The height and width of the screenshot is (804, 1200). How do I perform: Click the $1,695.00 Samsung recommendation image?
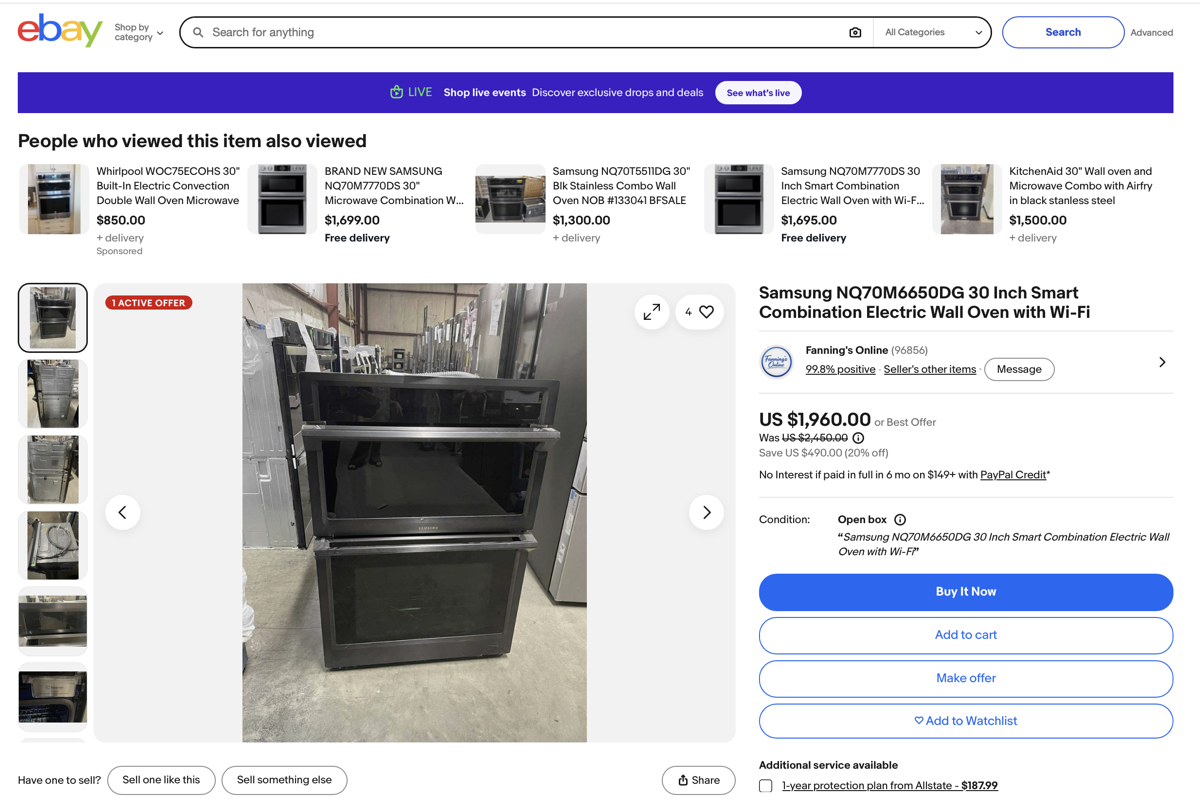point(739,199)
